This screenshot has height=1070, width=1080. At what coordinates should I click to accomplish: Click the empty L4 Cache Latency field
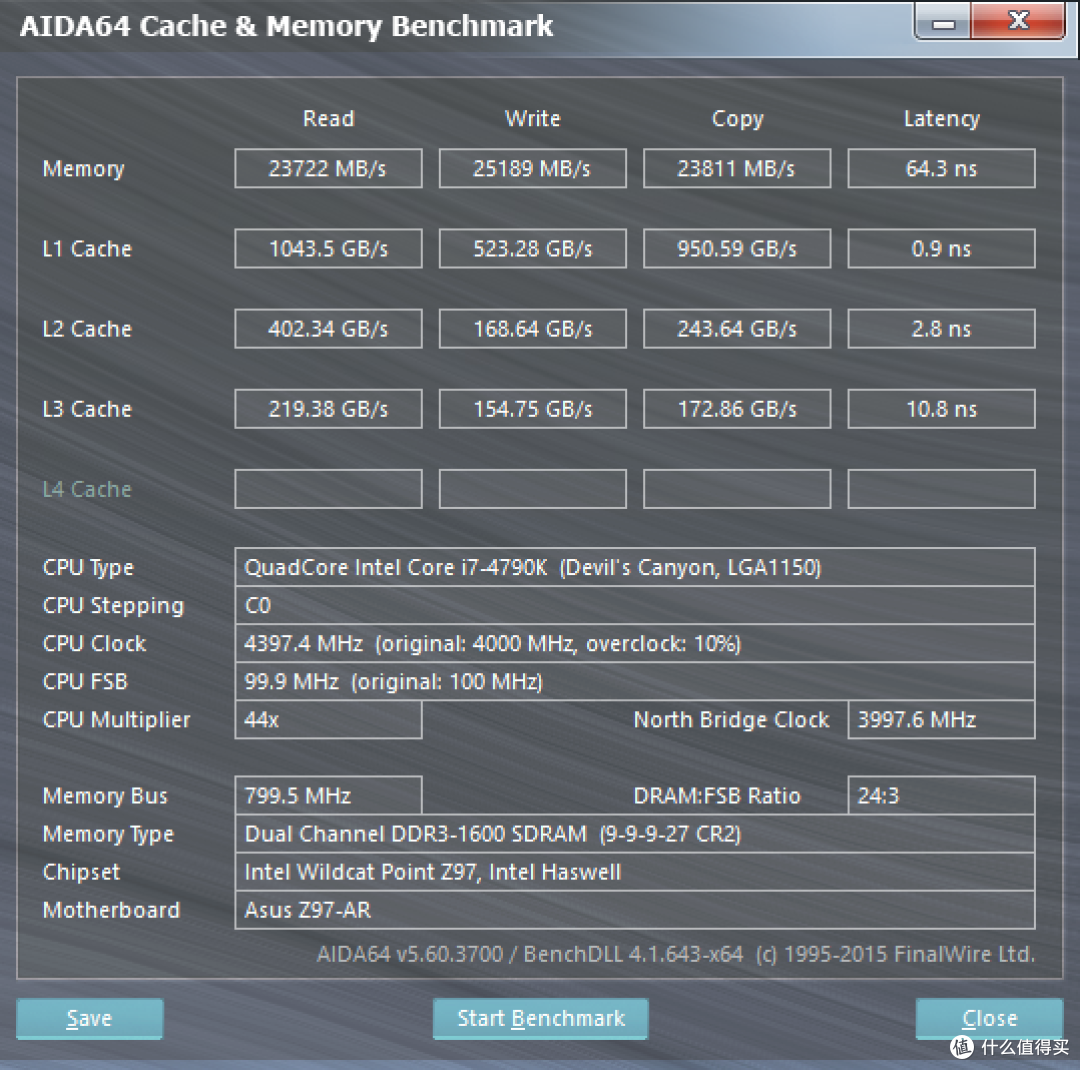[x=941, y=488]
